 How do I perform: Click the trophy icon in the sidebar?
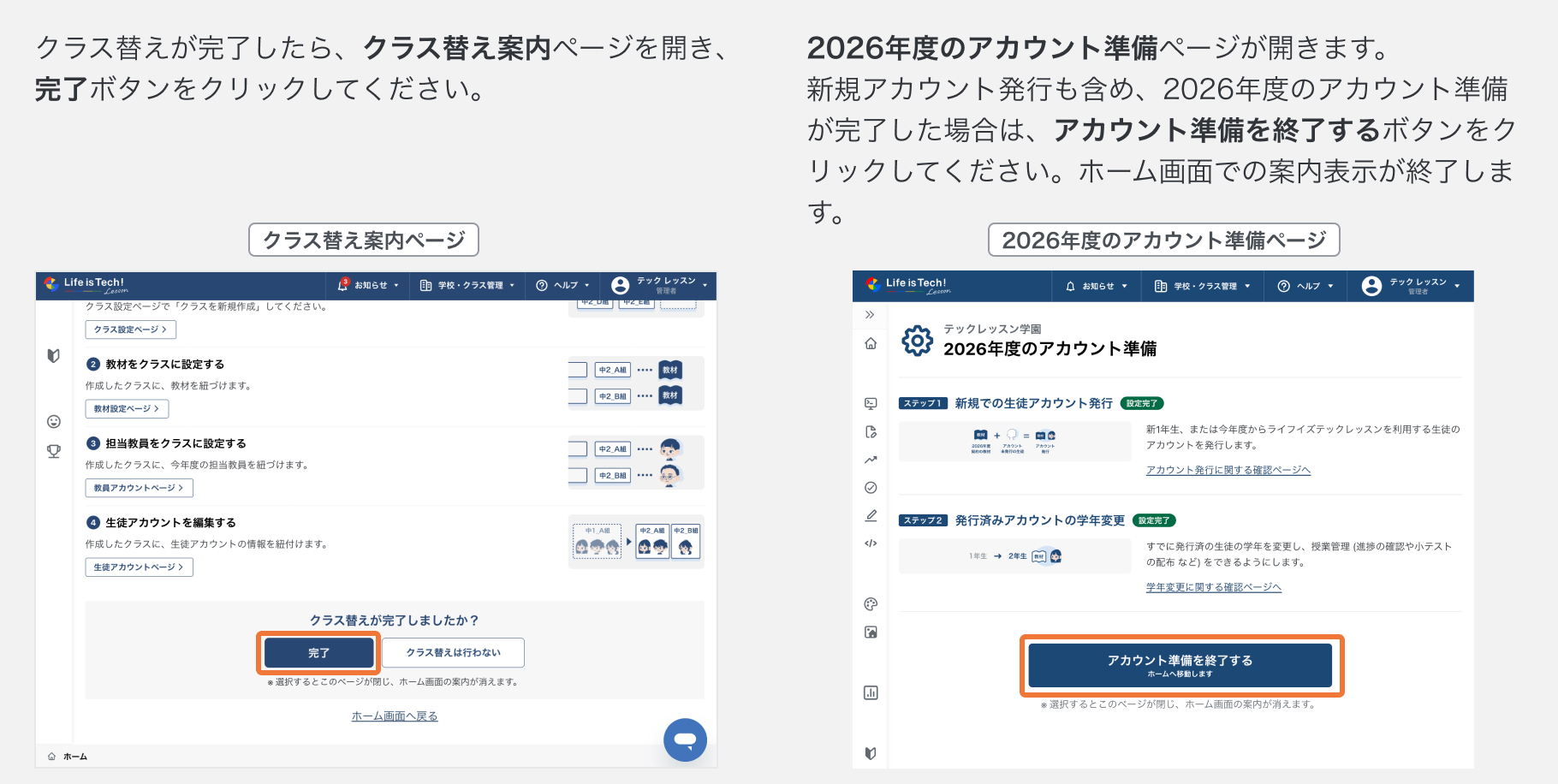point(54,451)
